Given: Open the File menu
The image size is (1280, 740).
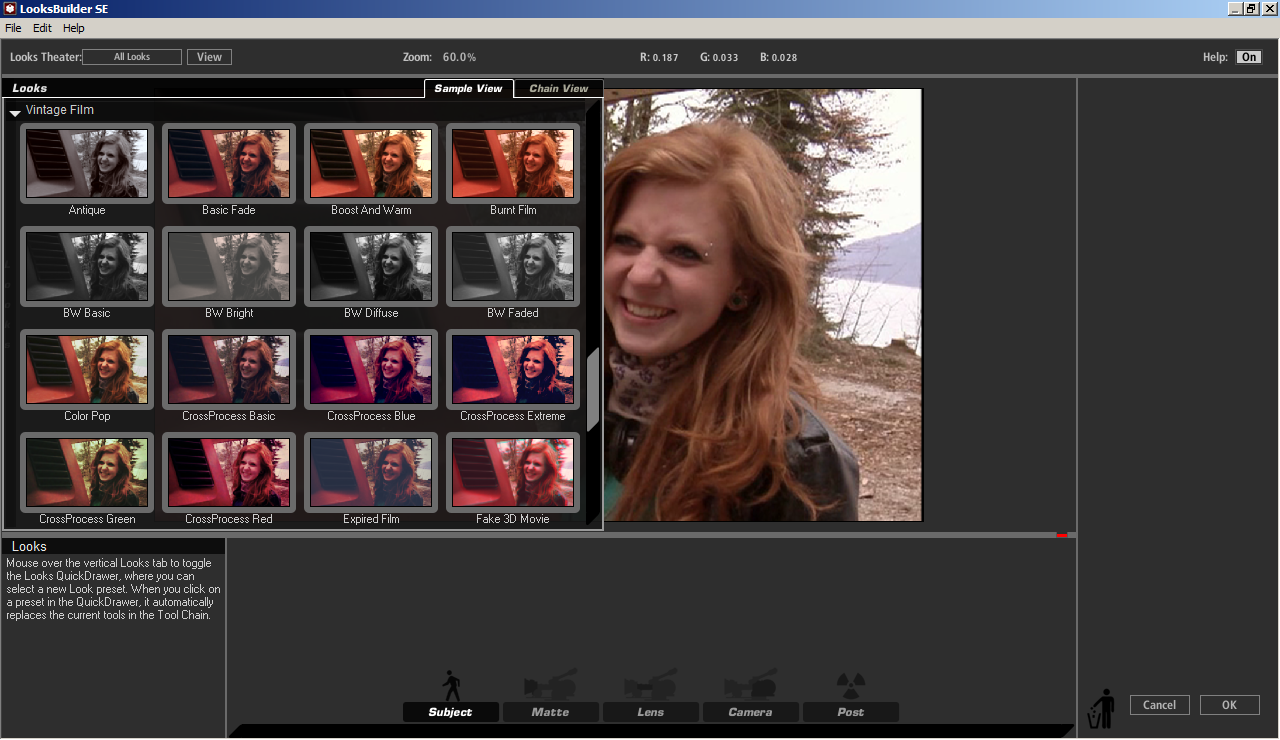Looking at the screenshot, I should tap(13, 28).
